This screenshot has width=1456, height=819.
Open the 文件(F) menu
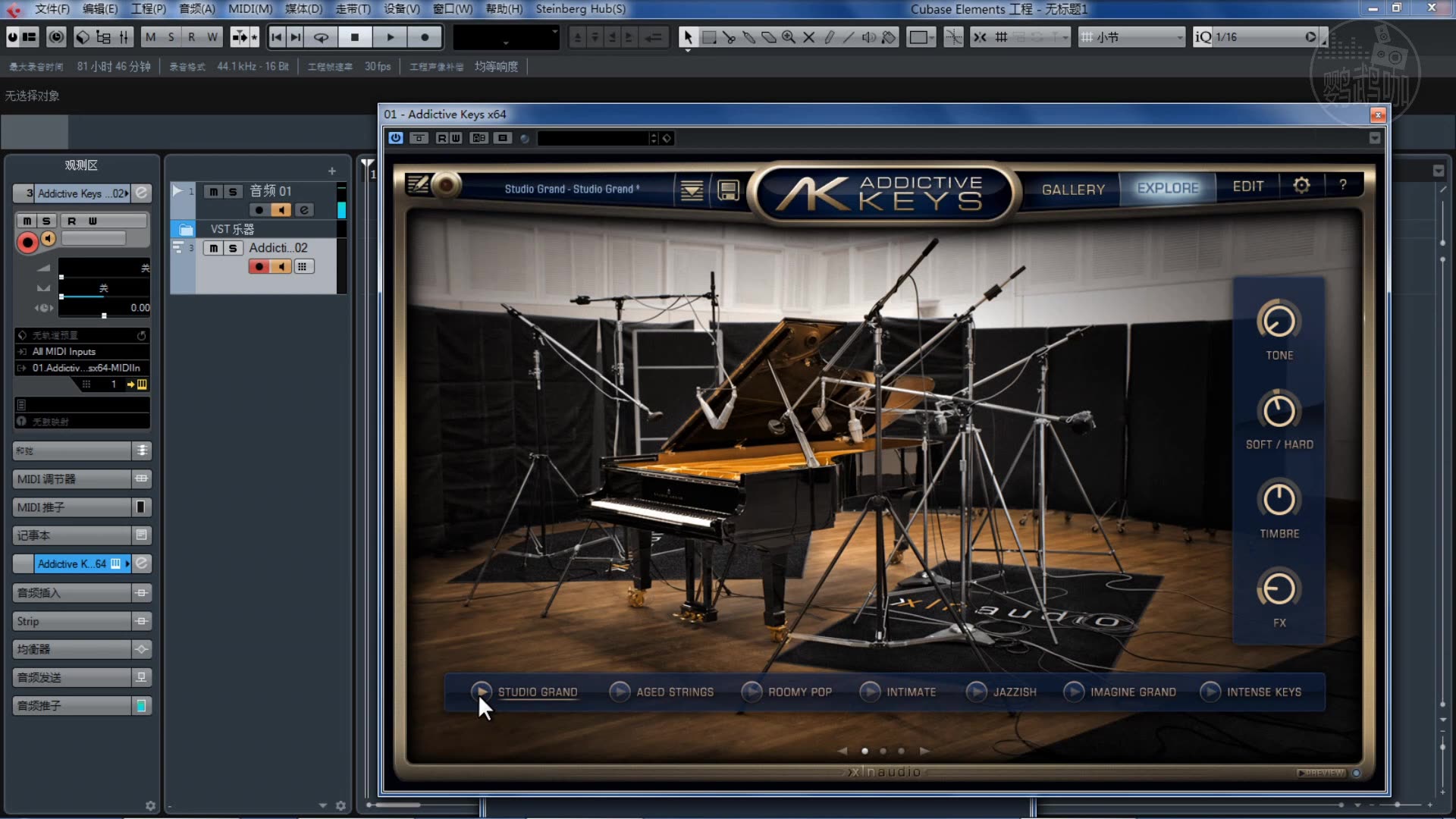pos(52,9)
